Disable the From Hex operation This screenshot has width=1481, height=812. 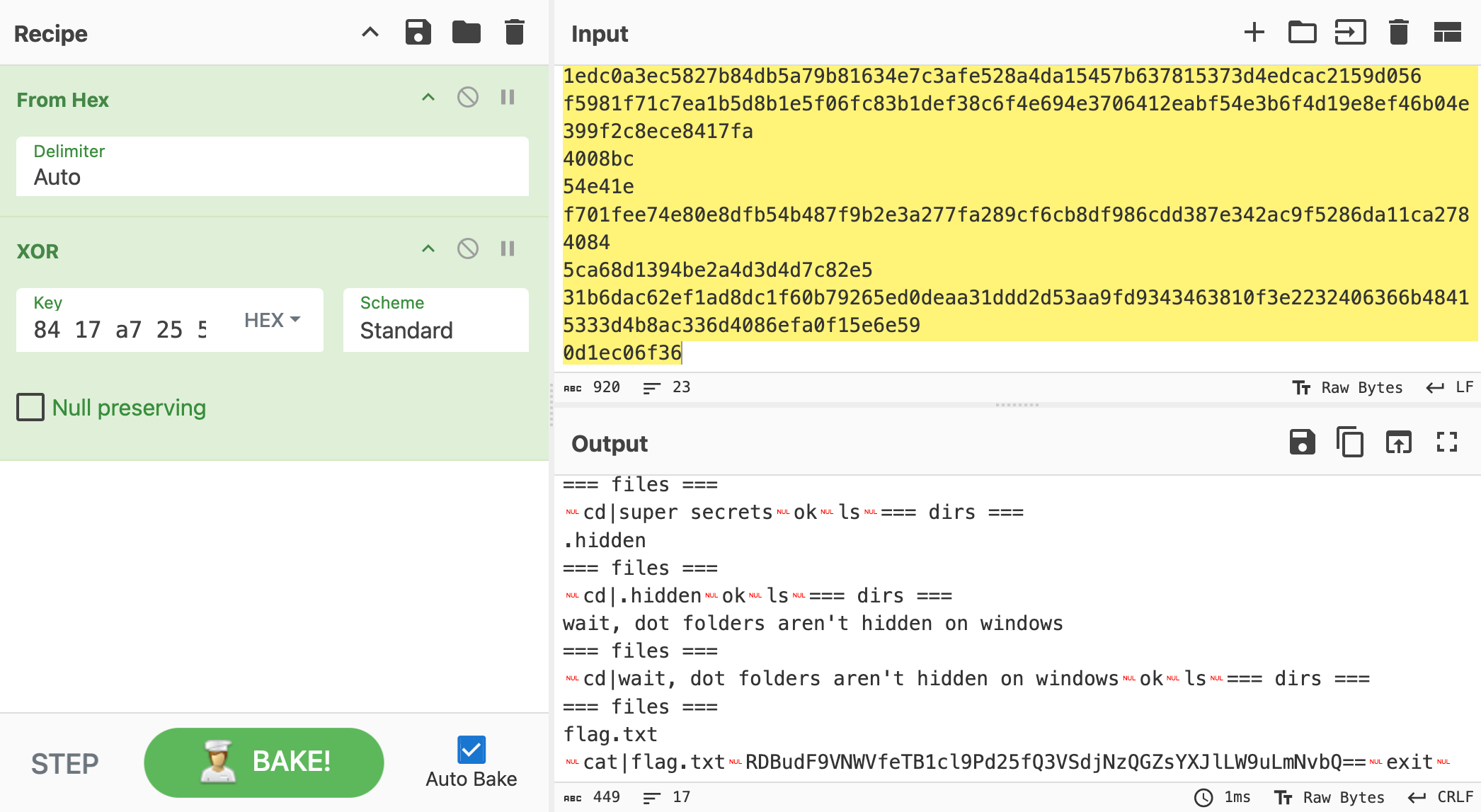(x=467, y=98)
